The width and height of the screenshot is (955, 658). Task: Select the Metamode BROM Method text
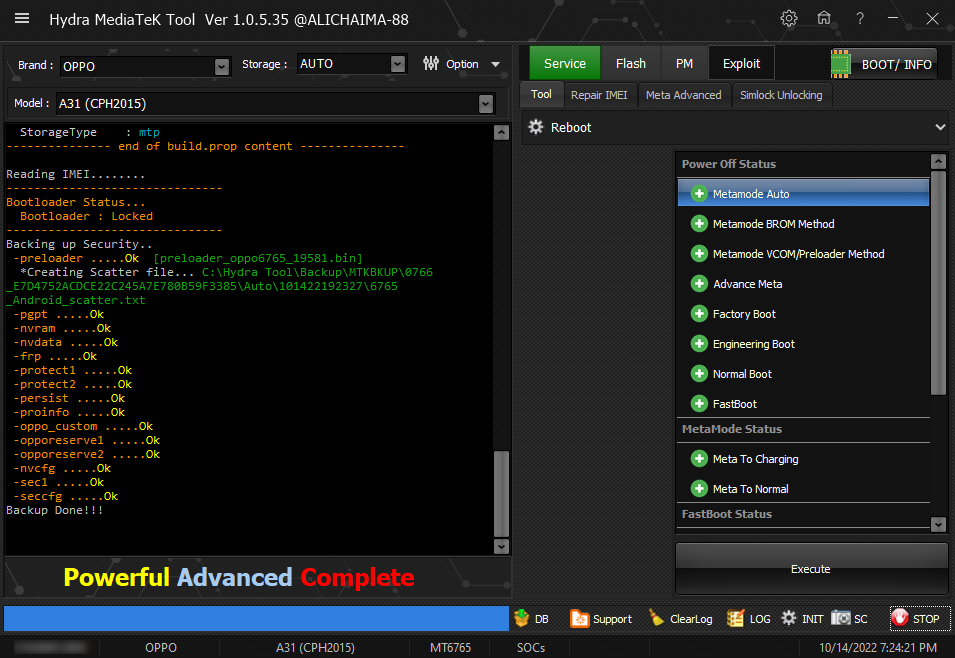coord(774,224)
